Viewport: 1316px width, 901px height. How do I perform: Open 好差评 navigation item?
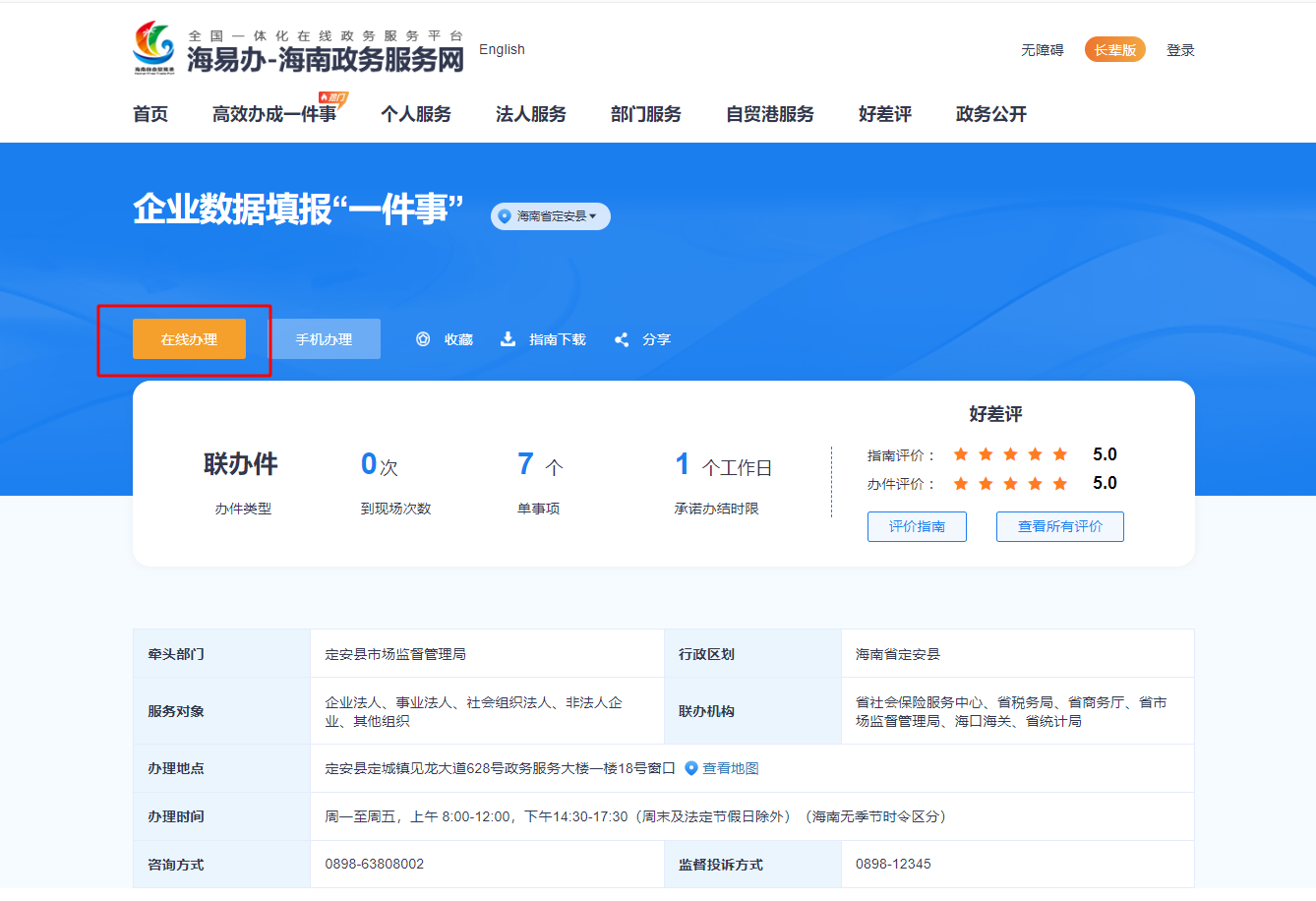click(x=885, y=114)
